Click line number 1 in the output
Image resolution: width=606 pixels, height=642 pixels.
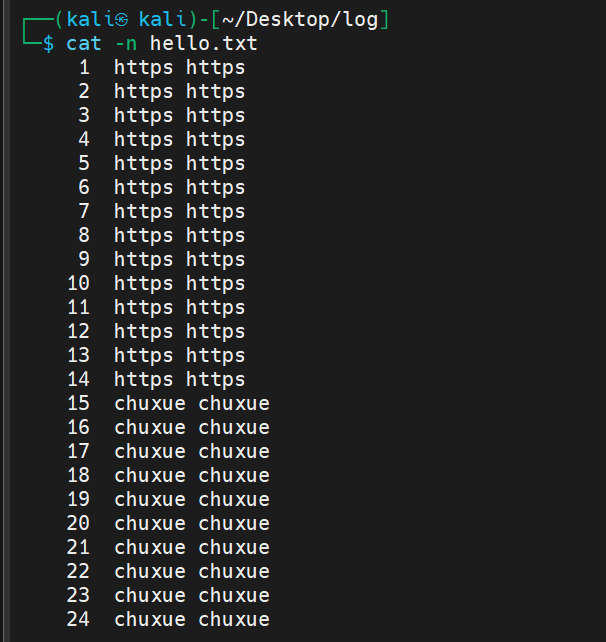tap(84, 68)
